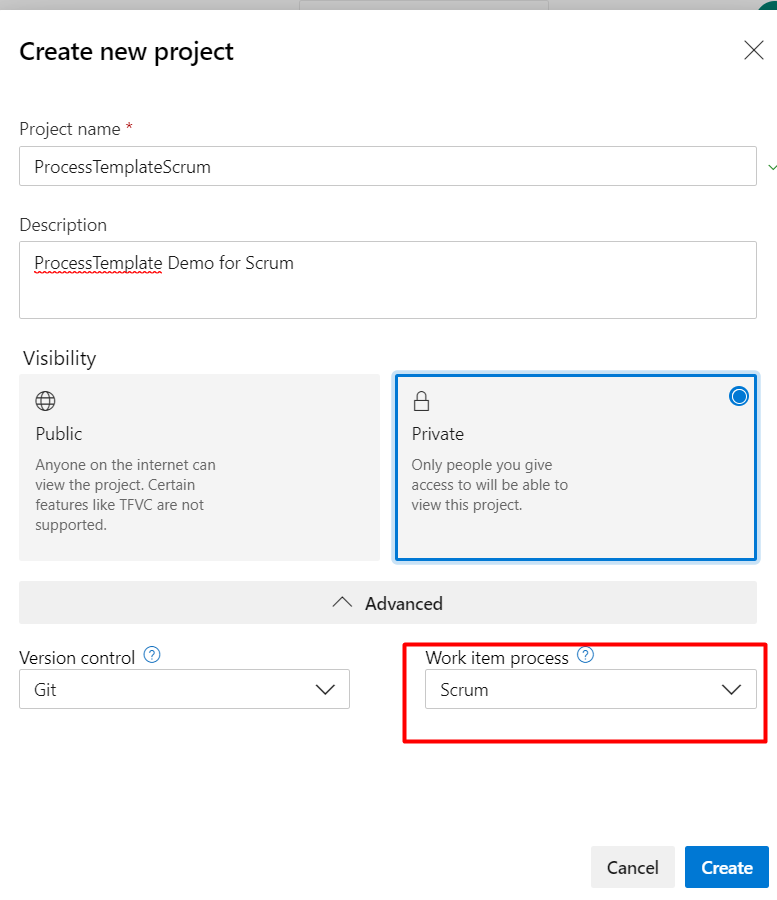The width and height of the screenshot is (777, 900).
Task: Select the Private visibility radio button
Action: 739,396
